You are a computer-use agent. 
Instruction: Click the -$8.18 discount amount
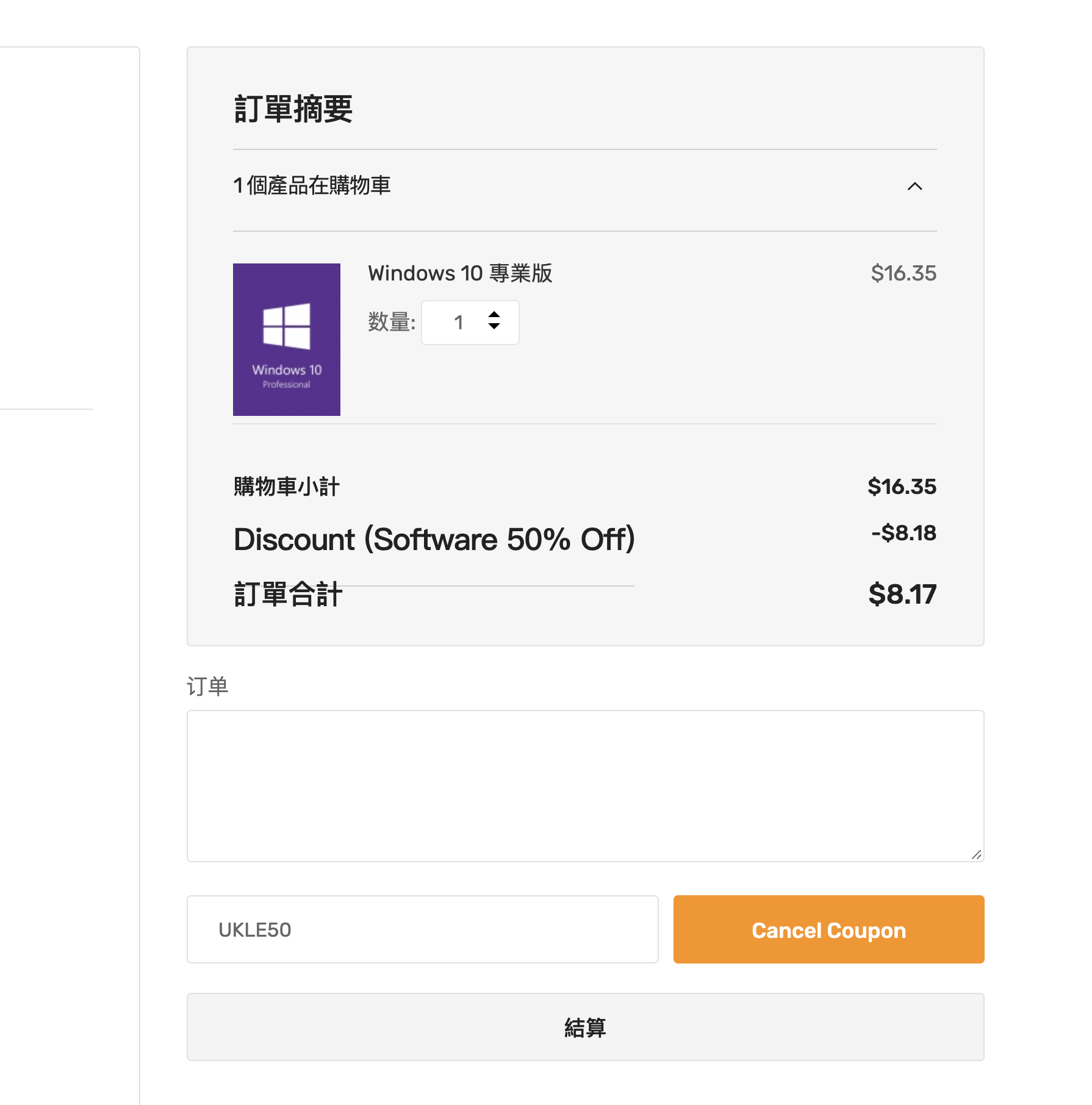tap(903, 533)
